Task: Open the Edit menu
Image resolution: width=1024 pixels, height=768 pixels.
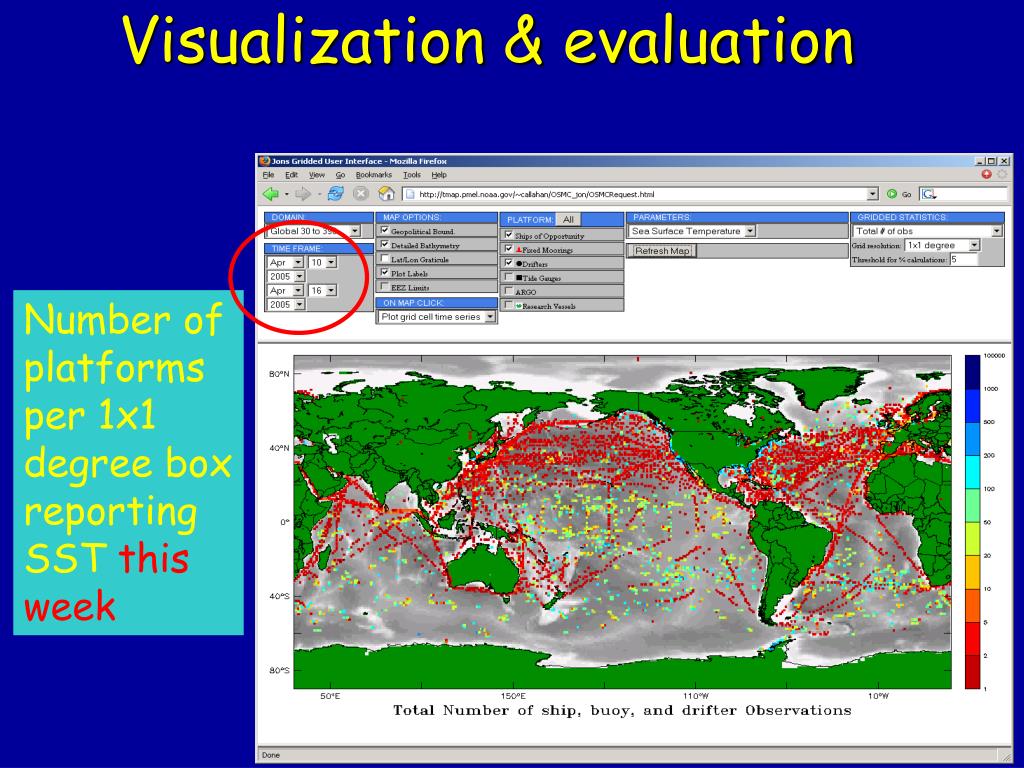Action: [x=291, y=175]
